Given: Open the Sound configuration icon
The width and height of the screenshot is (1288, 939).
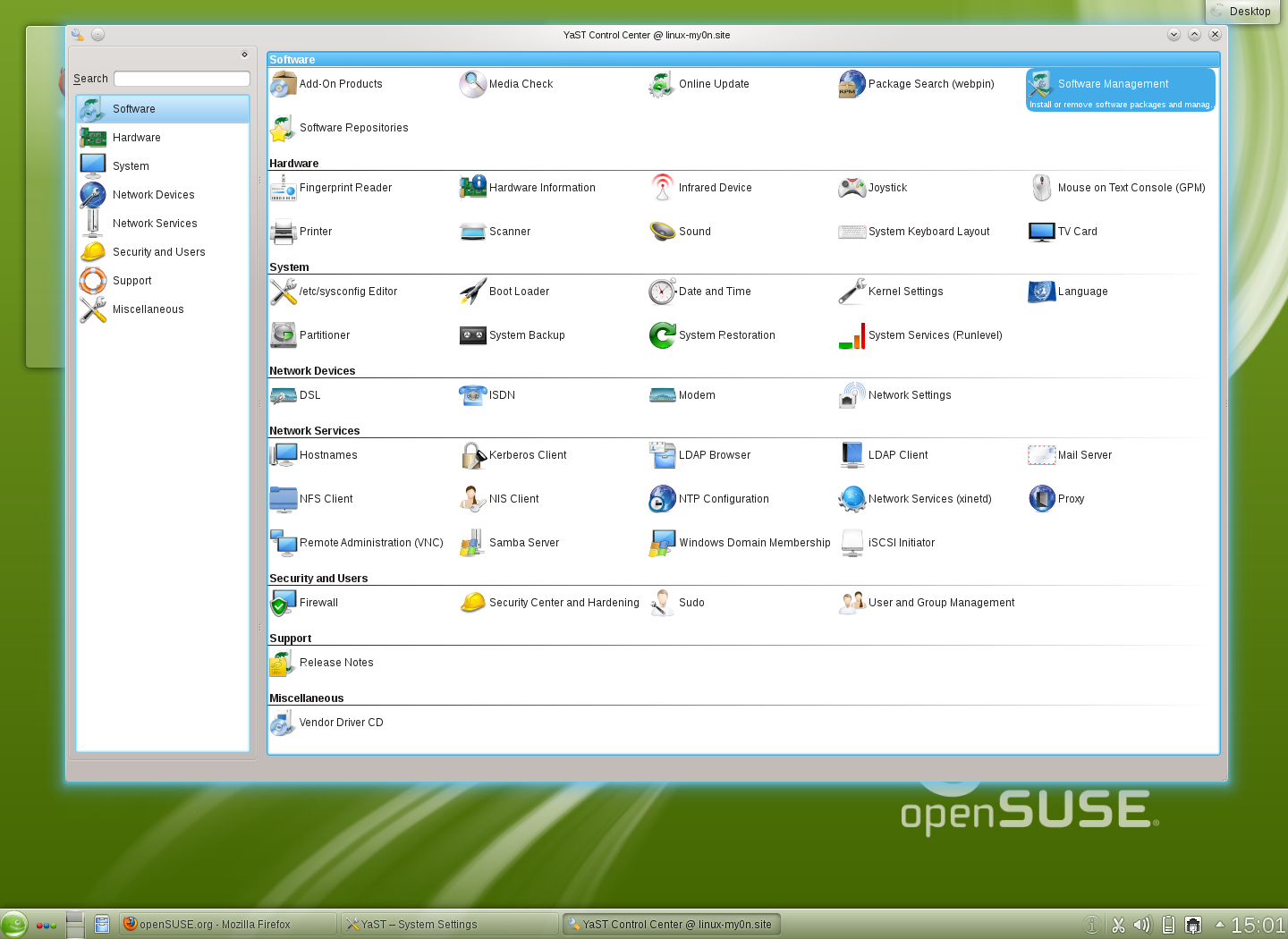Looking at the screenshot, I should (x=663, y=232).
